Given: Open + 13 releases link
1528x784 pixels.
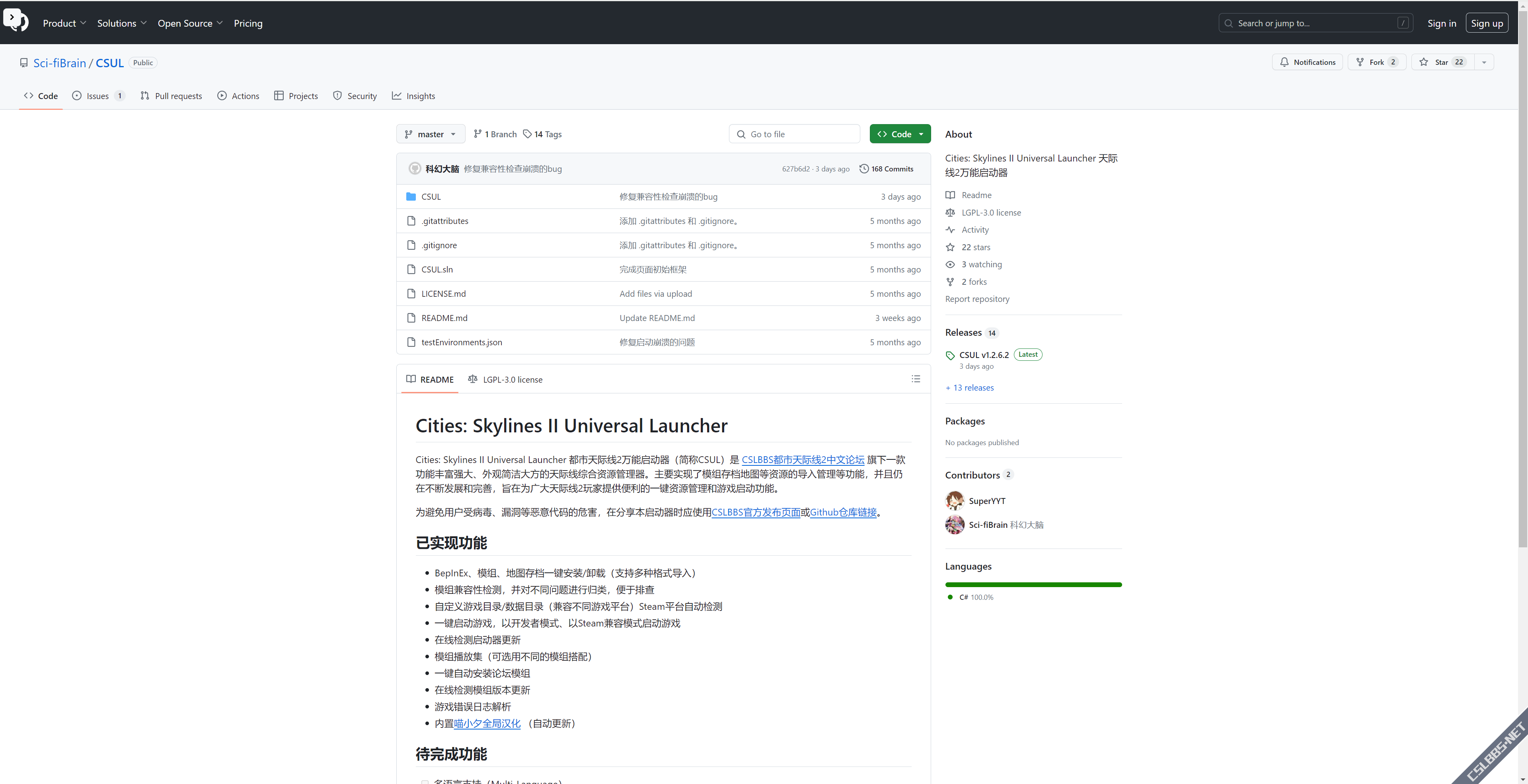Looking at the screenshot, I should (970, 388).
